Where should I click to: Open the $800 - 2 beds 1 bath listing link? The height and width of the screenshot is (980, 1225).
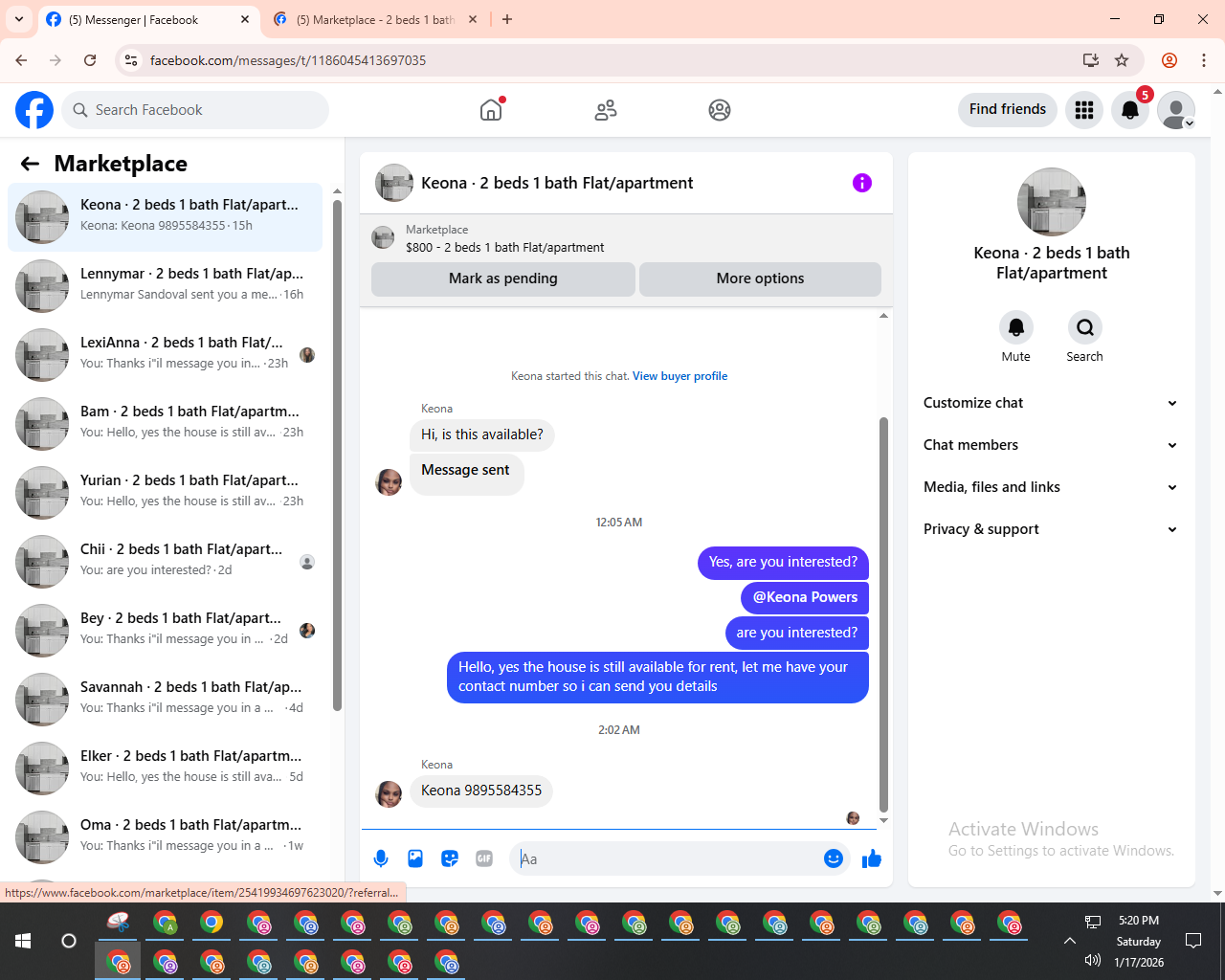505,247
